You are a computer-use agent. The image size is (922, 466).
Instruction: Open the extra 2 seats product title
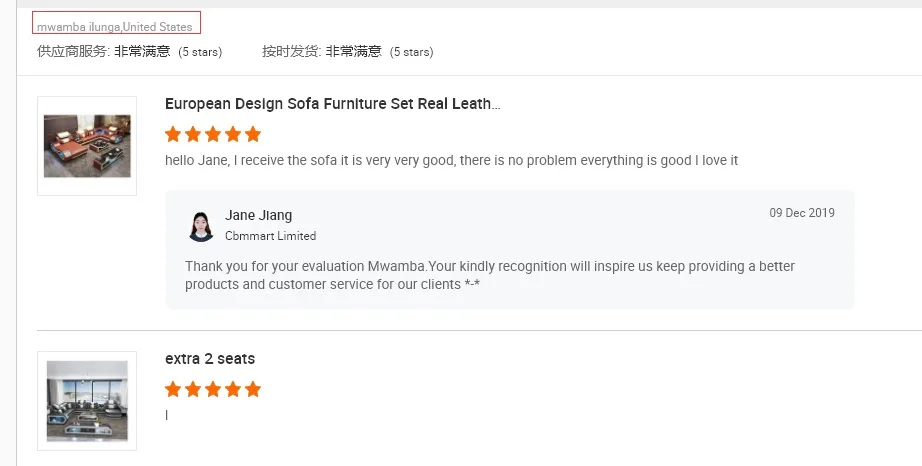point(210,359)
